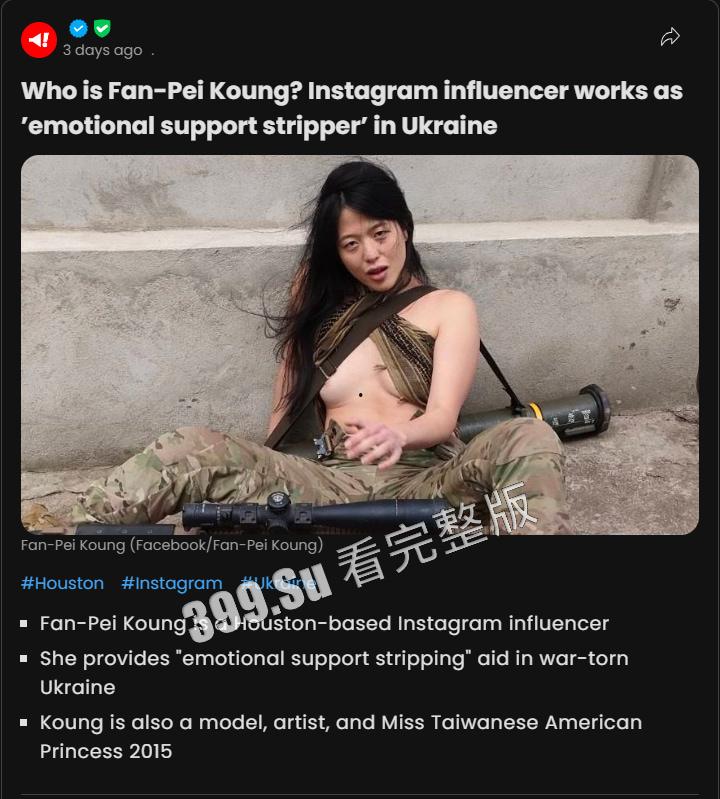Click the small dot after "3 days ago"

tap(152, 54)
